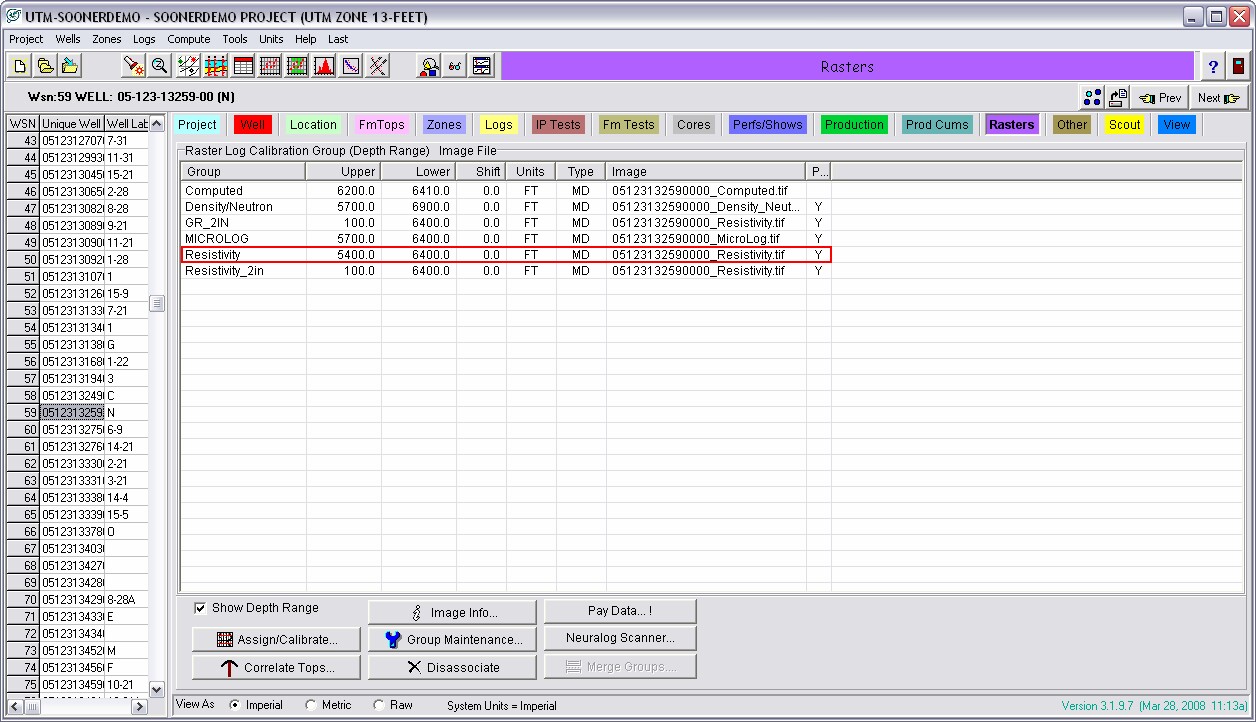Open the spreadsheet table icon on the toolbar
Viewport: 1256px width, 722px height.
(241, 66)
